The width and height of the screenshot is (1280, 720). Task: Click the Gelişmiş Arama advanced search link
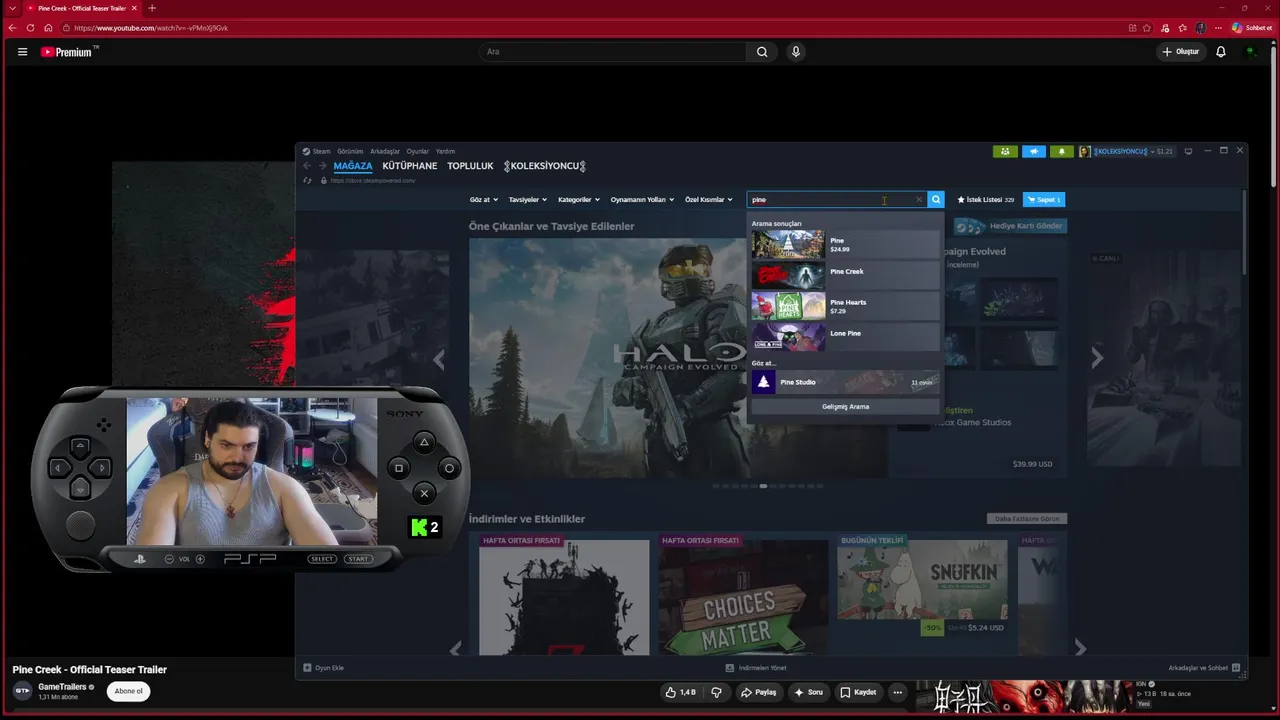(845, 407)
